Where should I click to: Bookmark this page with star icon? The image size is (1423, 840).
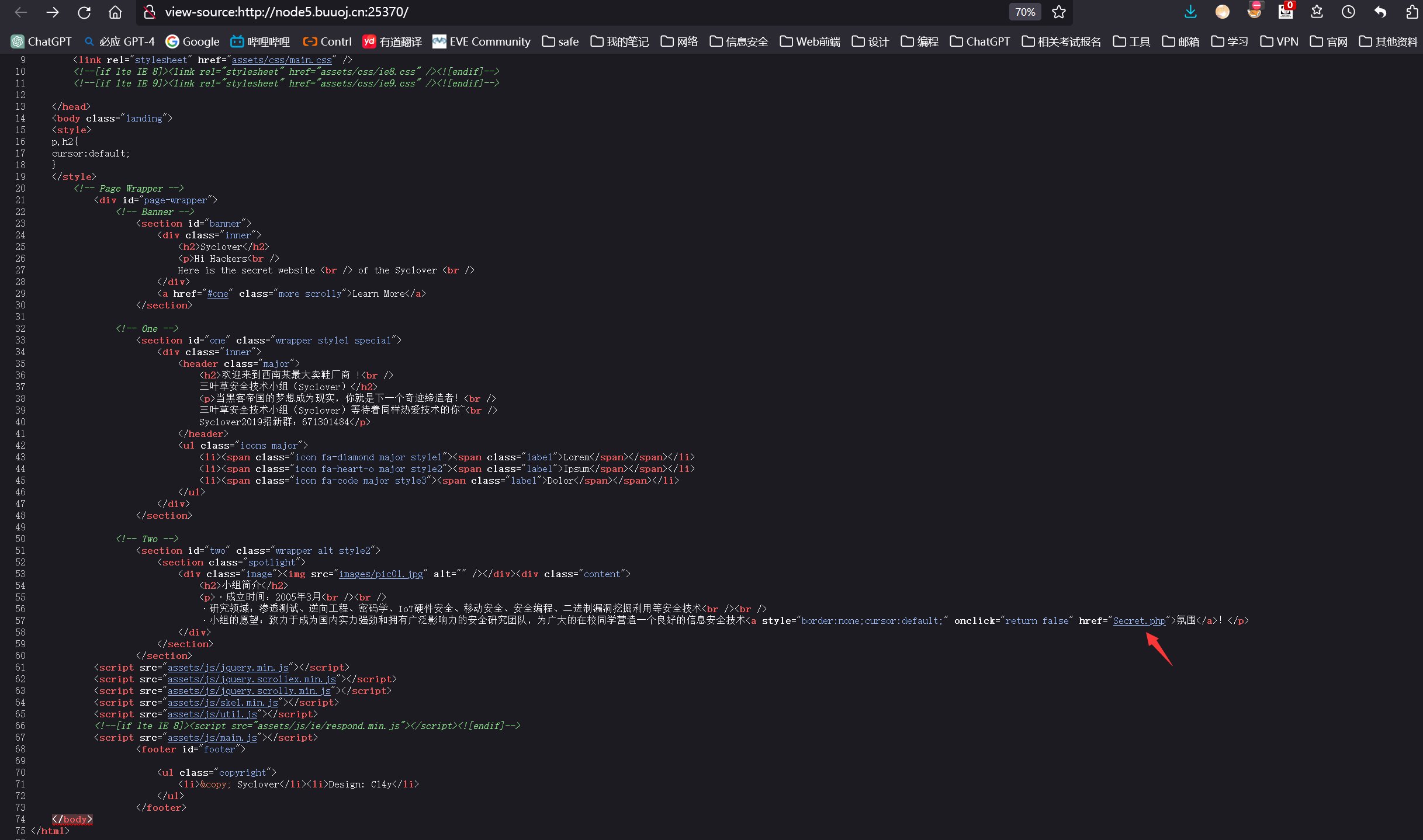1059,12
